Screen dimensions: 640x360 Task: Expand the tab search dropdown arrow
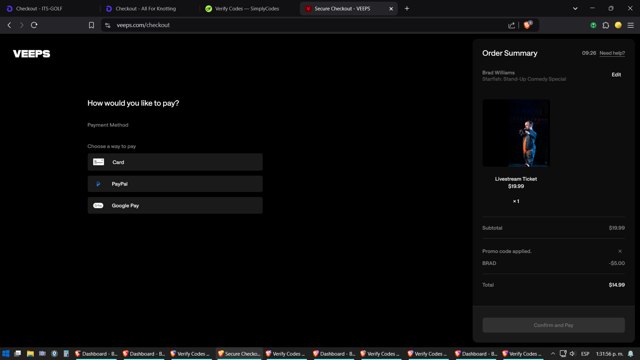click(x=575, y=9)
